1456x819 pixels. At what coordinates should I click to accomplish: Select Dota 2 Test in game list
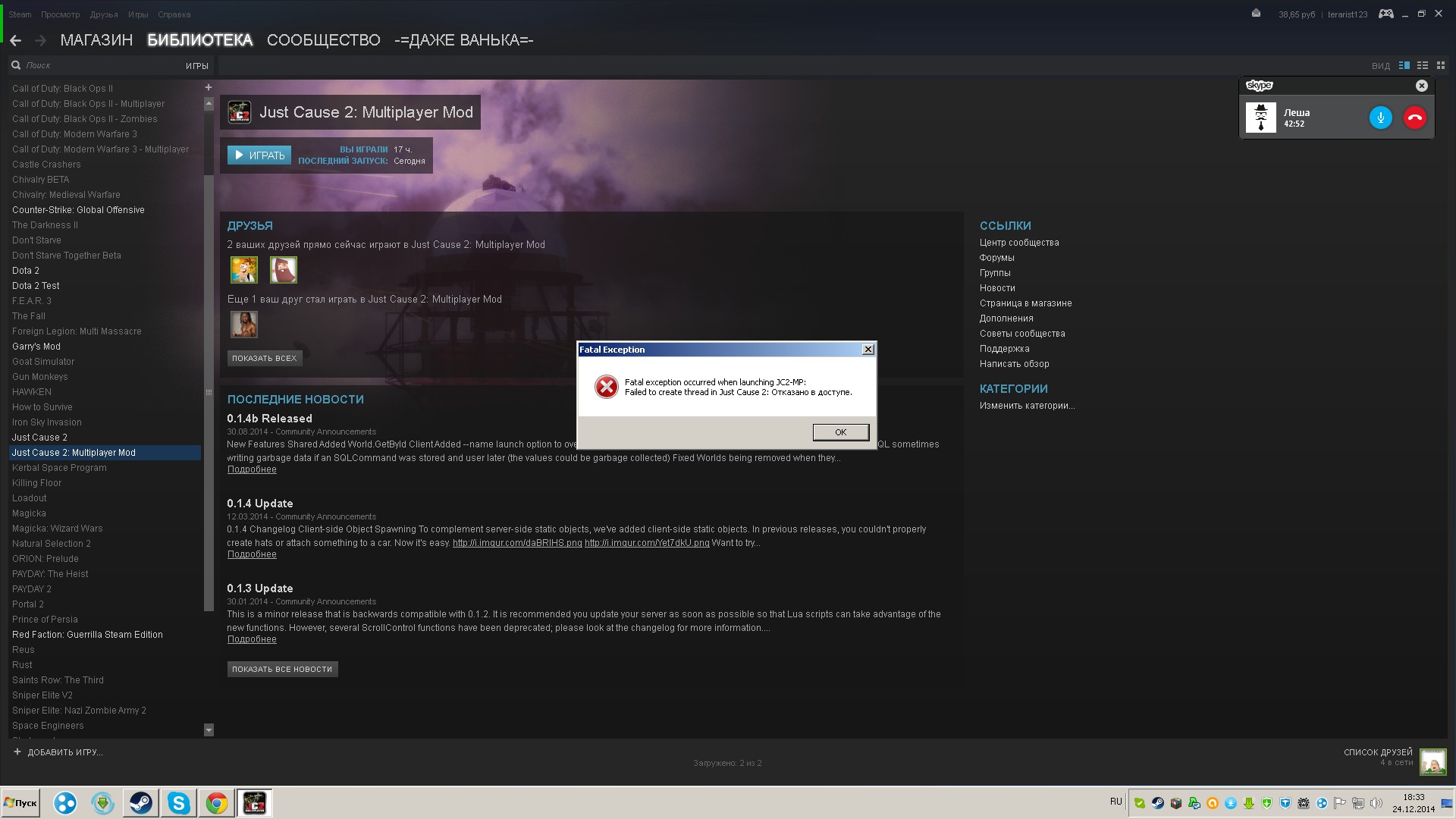click(36, 286)
